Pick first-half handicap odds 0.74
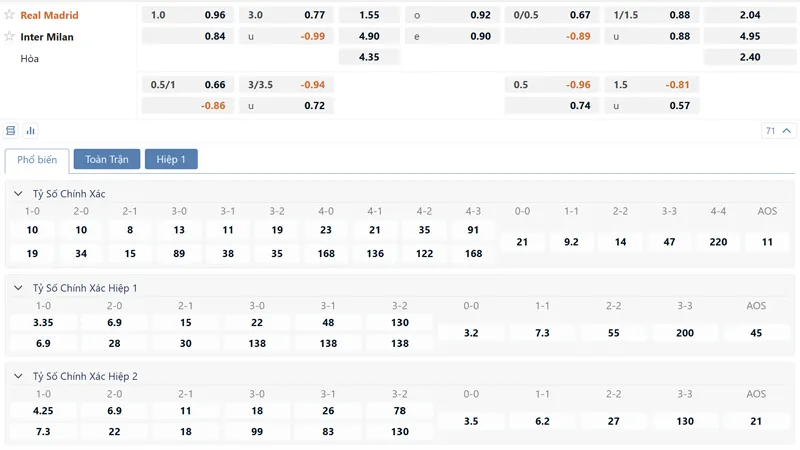The image size is (800, 450). (x=552, y=106)
